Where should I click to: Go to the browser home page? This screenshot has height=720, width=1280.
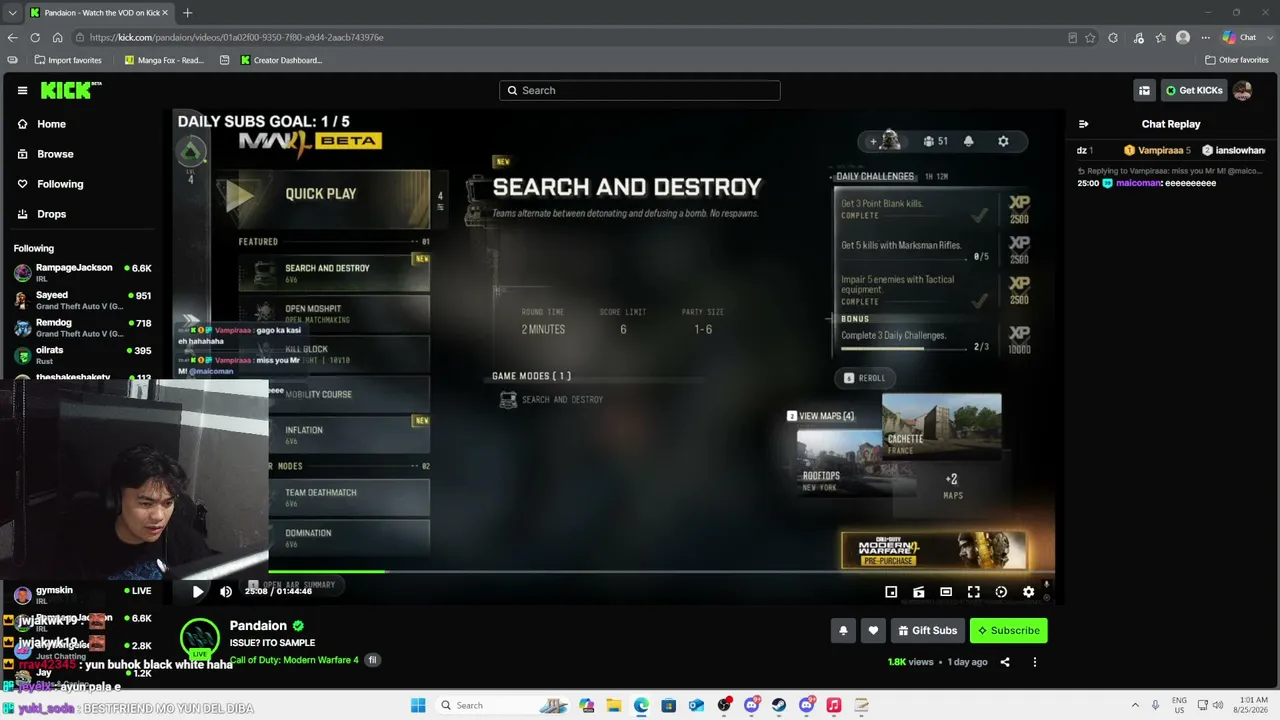(x=58, y=38)
